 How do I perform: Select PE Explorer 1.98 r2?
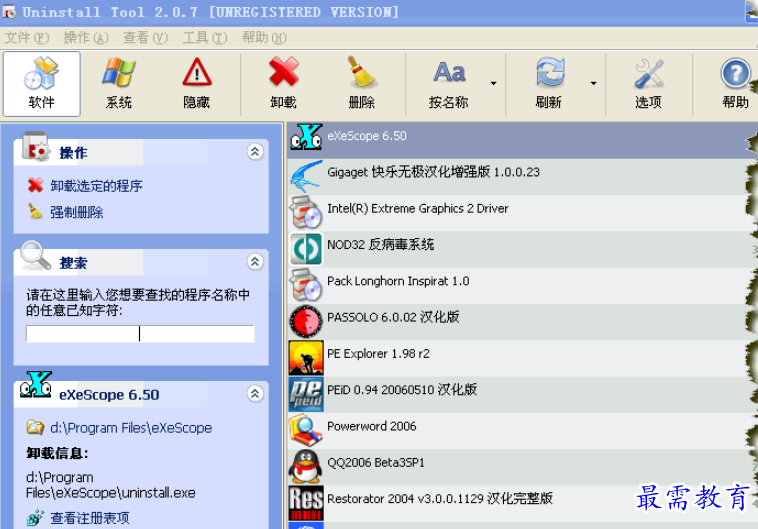click(522, 358)
